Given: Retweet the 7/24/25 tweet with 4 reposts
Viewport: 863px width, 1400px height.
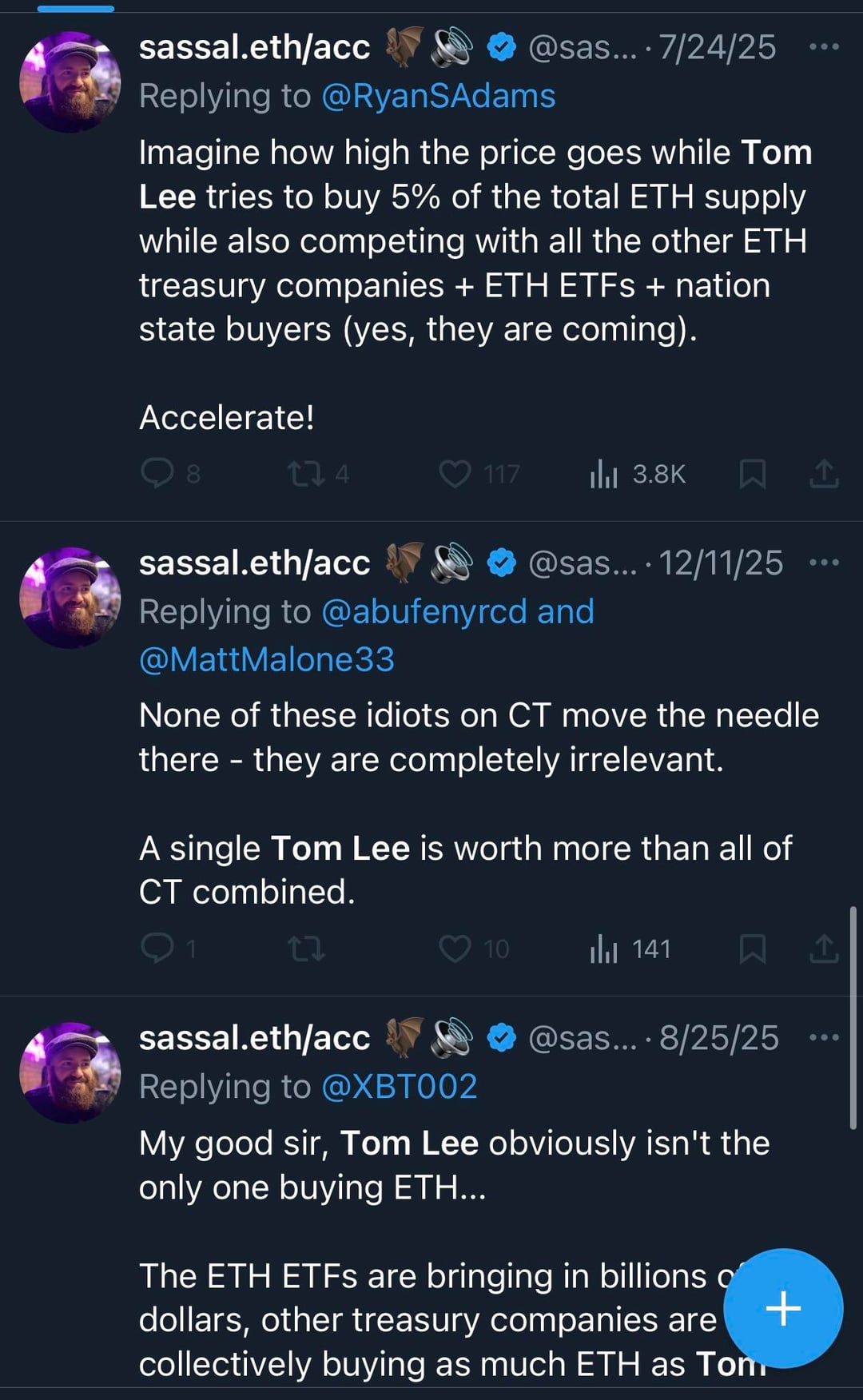Looking at the screenshot, I should coord(306,474).
